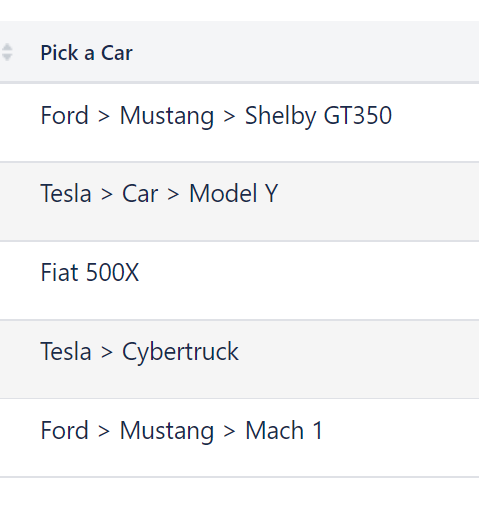Select the Tesla Car Model Y row

click(239, 201)
